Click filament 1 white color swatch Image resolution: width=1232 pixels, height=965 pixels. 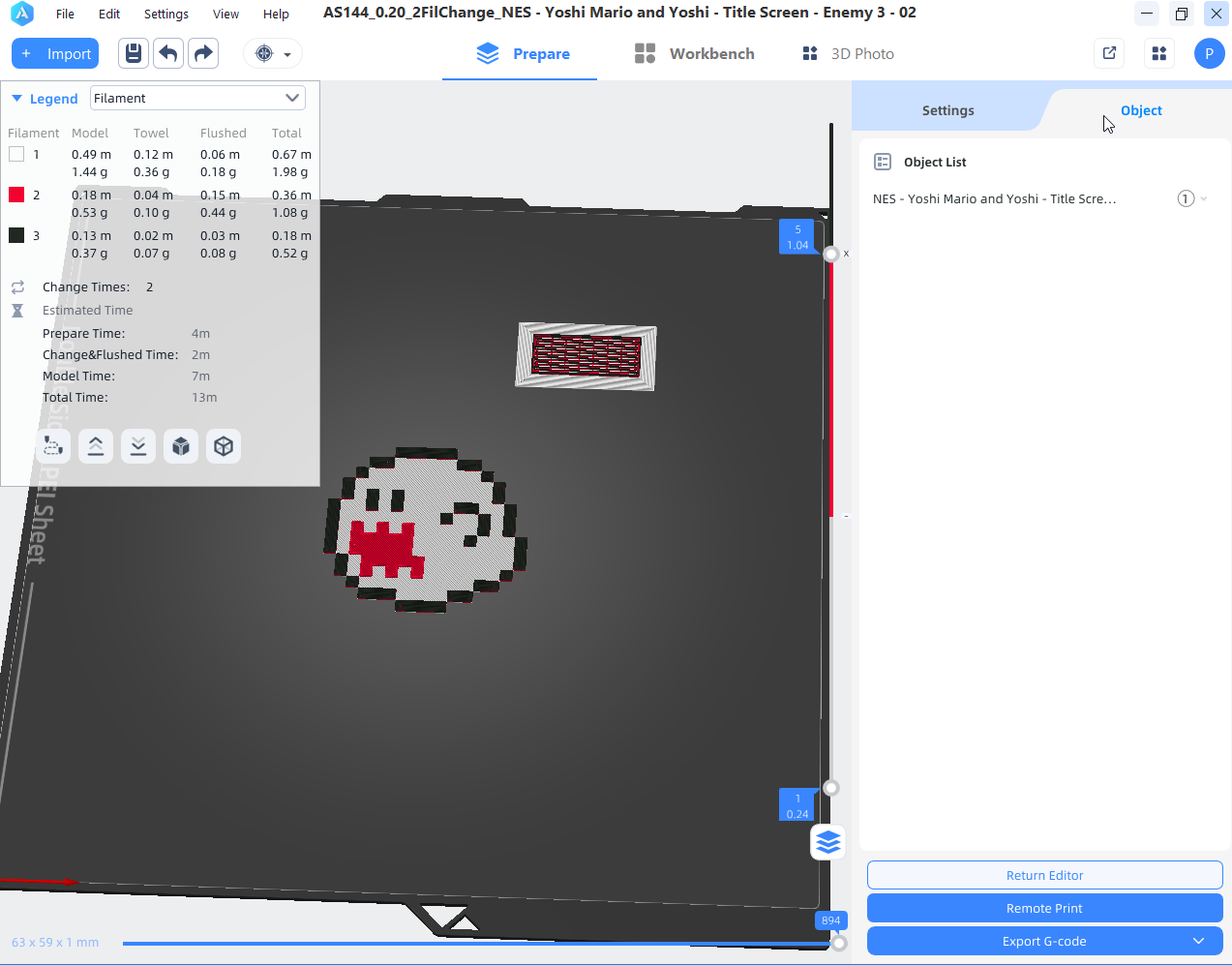[16, 154]
